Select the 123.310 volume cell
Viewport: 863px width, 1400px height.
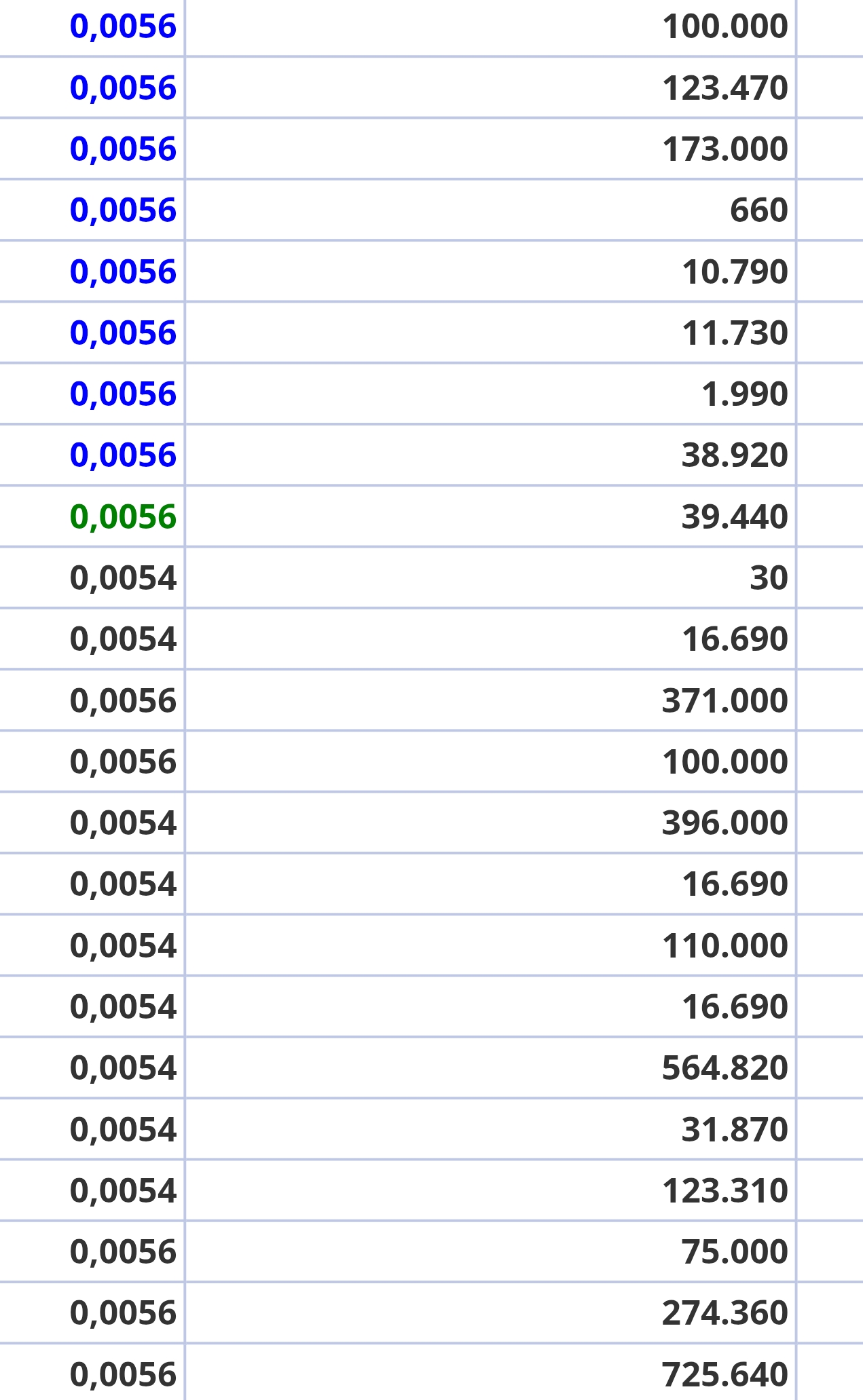point(724,1191)
